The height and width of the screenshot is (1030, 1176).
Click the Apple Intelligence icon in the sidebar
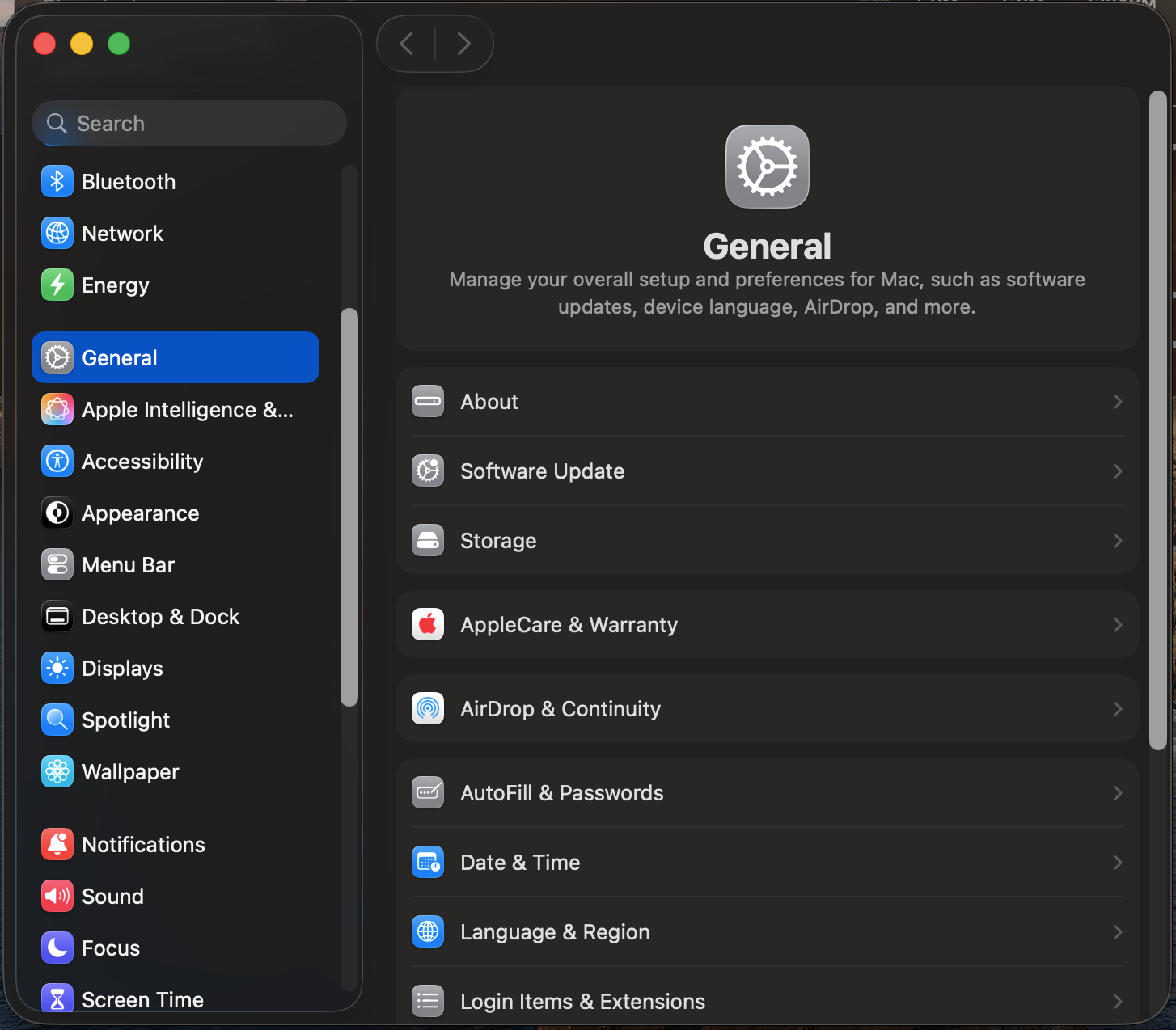point(57,410)
